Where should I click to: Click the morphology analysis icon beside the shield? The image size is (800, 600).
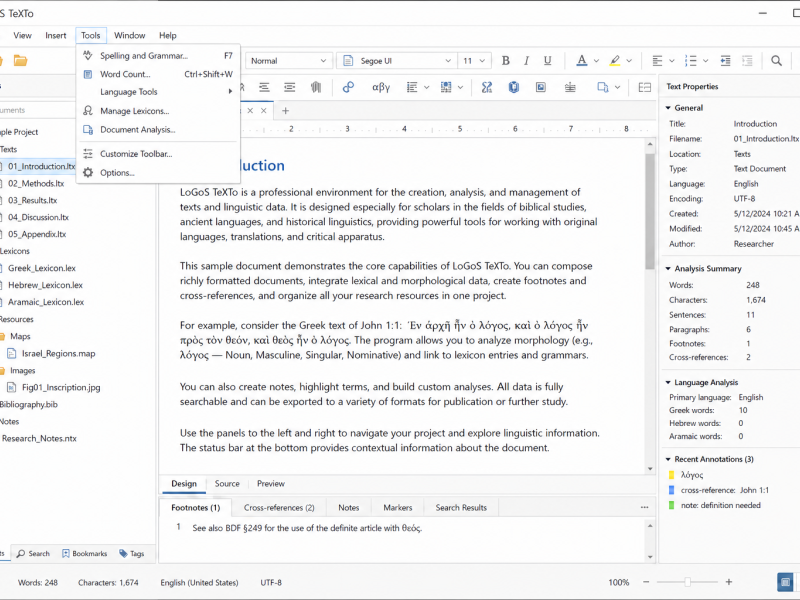click(487, 87)
